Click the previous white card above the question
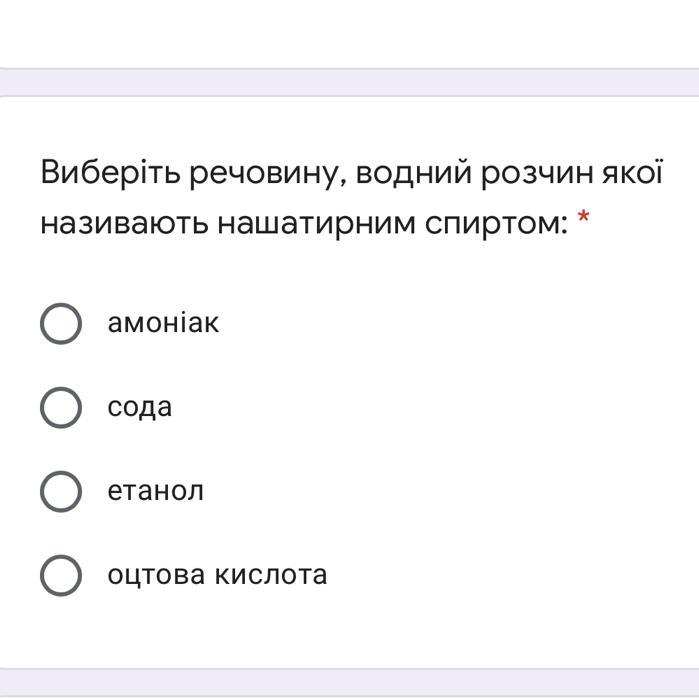This screenshot has height=699, width=699. [350, 30]
